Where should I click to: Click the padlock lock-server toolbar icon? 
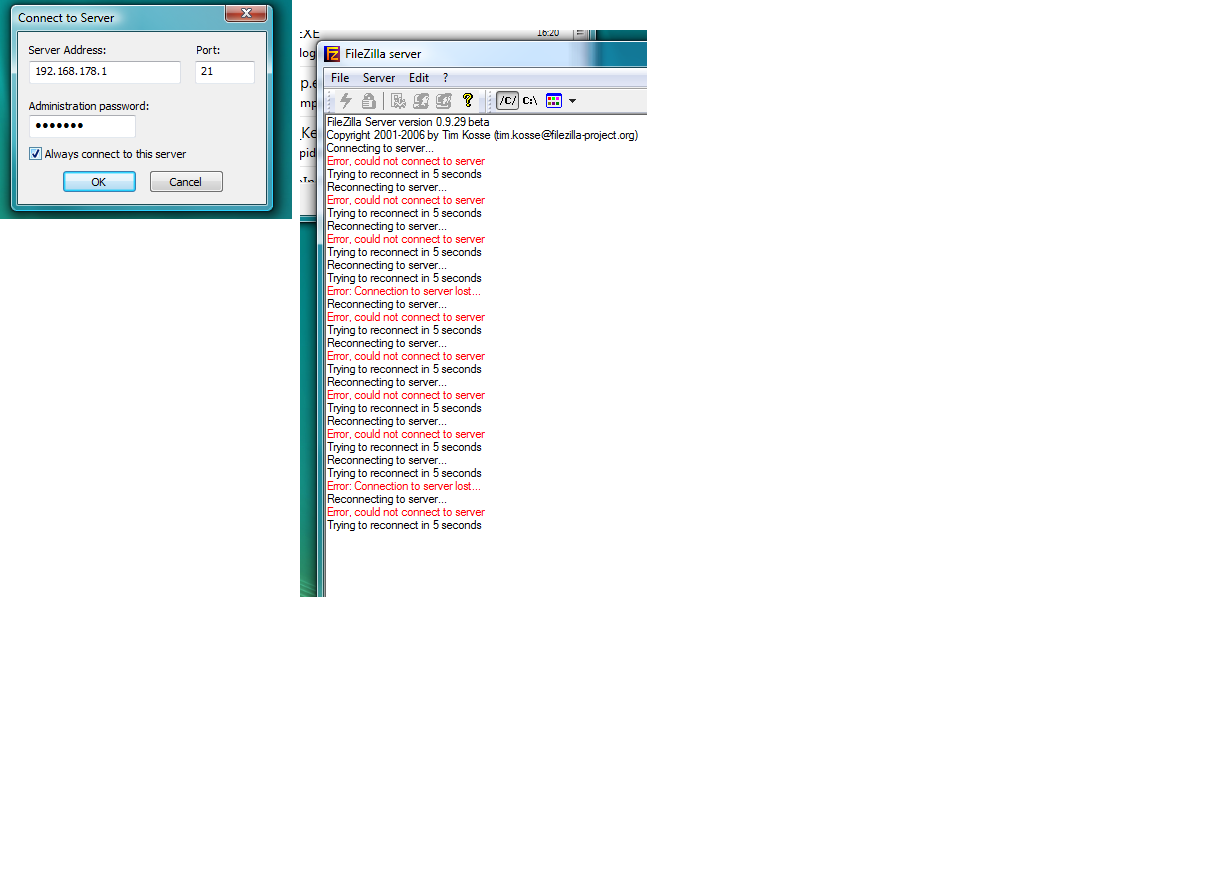pyautogui.click(x=369, y=101)
